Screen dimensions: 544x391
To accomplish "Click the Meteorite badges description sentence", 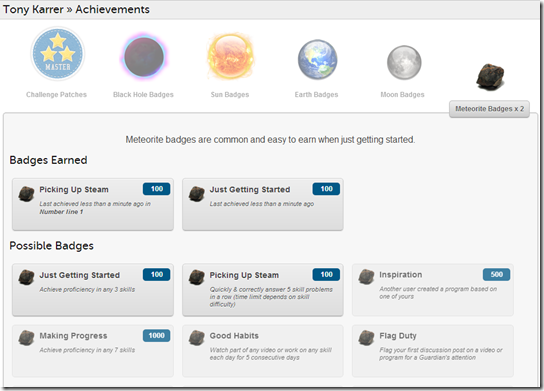I will click(270, 139).
